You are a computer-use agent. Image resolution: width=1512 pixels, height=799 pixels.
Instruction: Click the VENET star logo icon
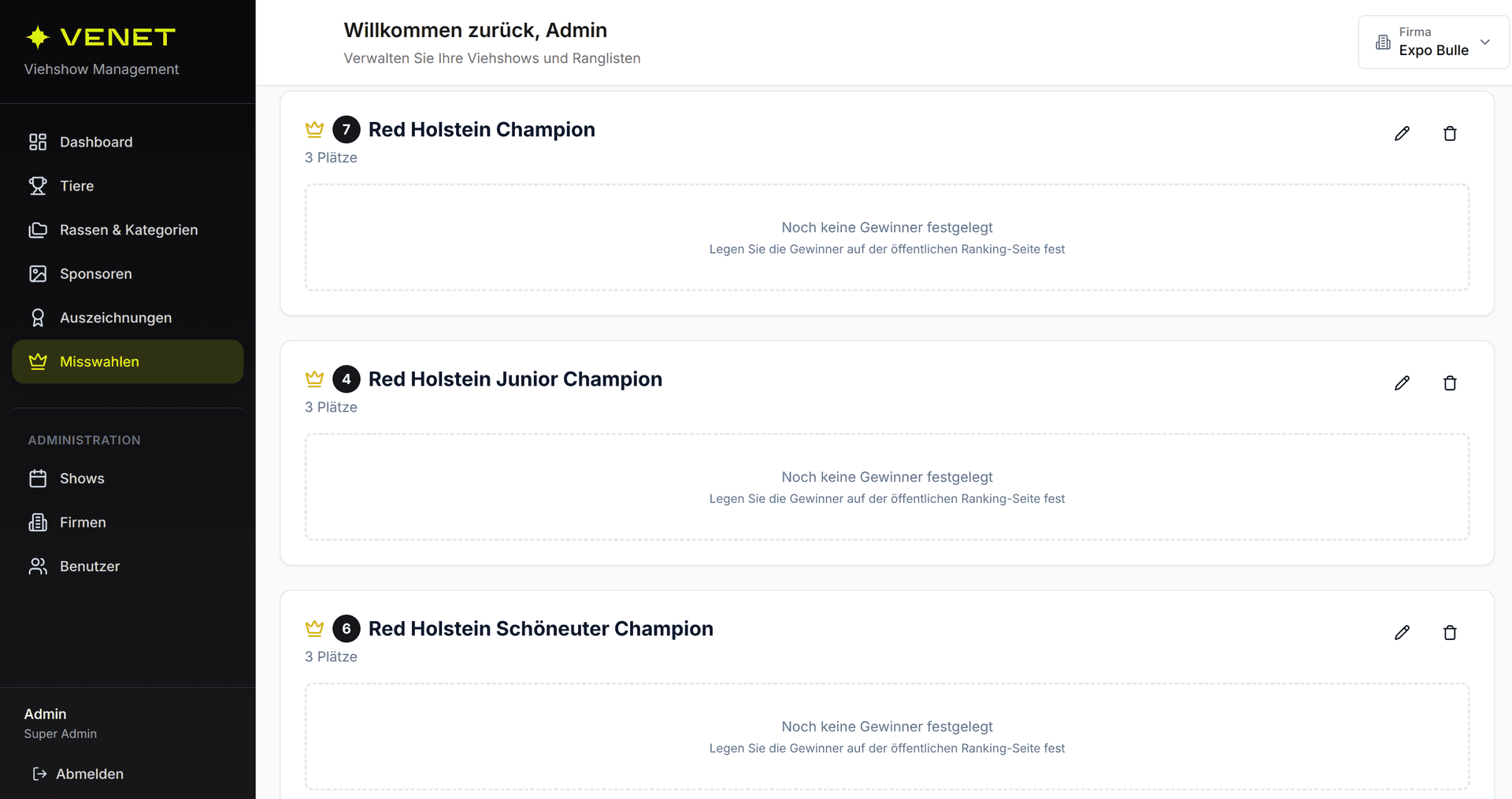[x=38, y=37]
